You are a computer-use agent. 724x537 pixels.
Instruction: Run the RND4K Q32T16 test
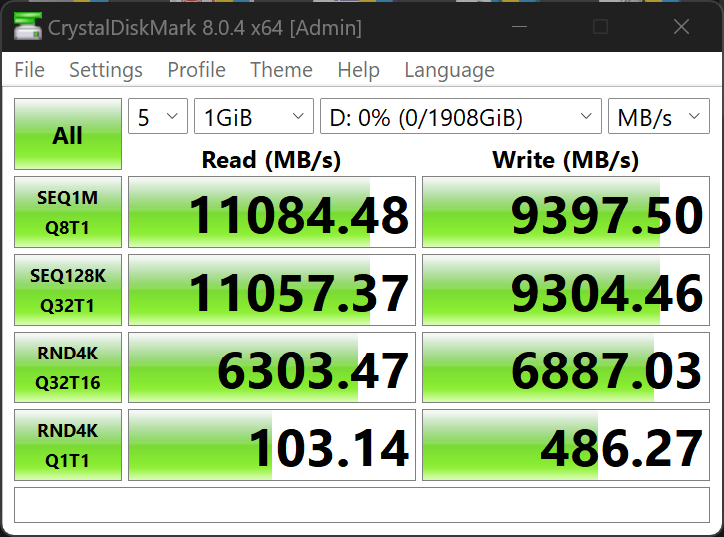(x=68, y=367)
